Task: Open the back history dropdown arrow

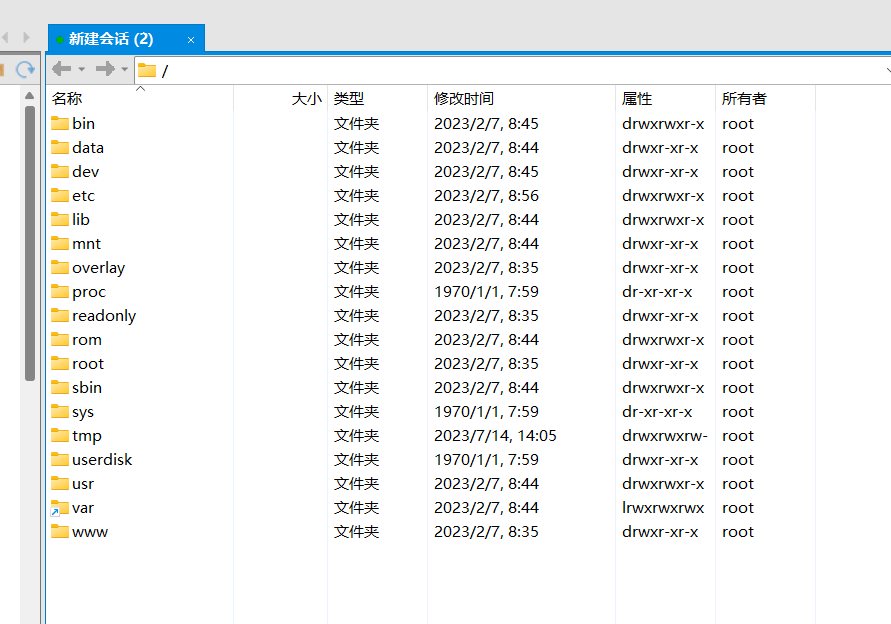Action: (x=81, y=69)
